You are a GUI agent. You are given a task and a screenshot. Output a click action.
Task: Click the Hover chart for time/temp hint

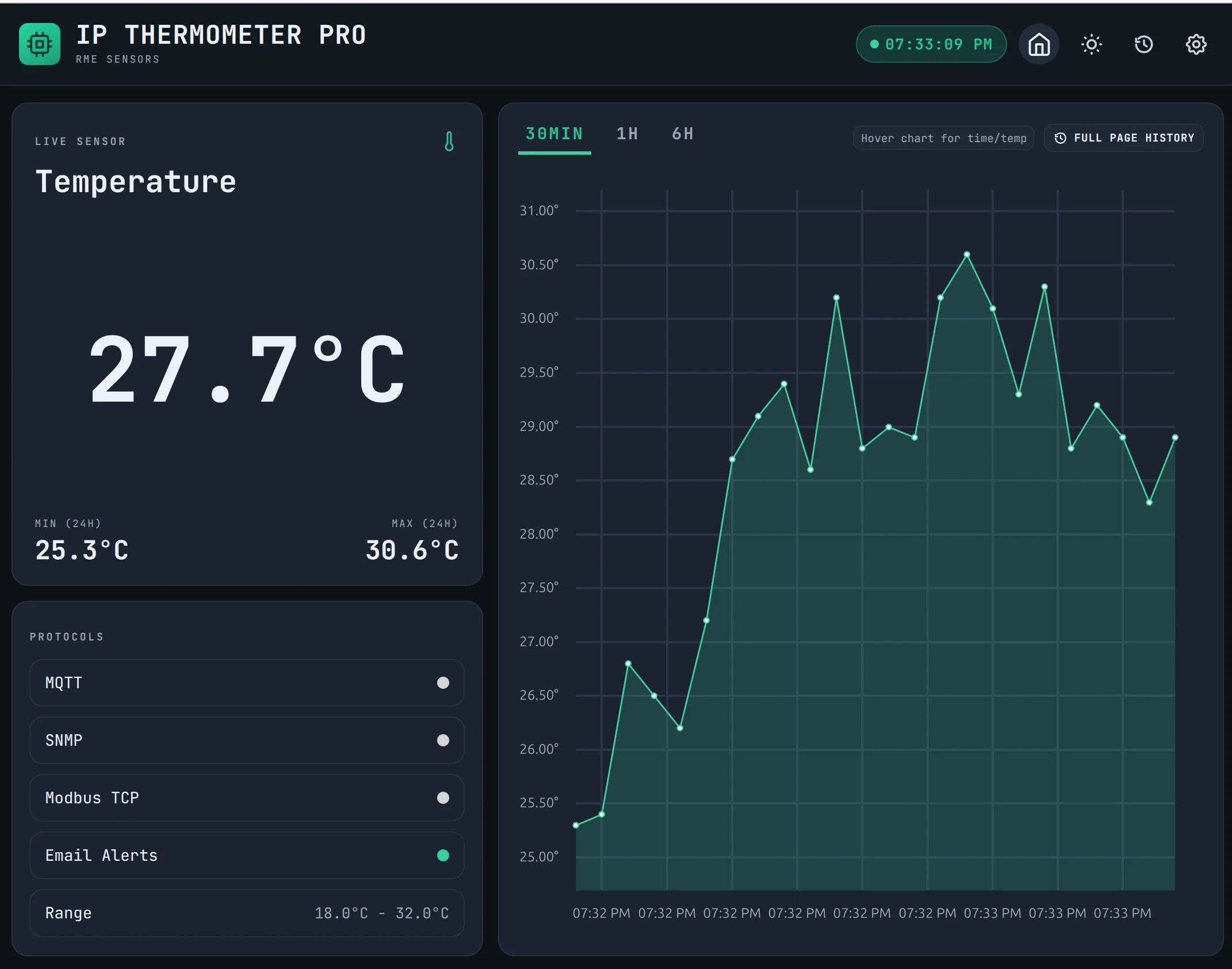(x=943, y=138)
